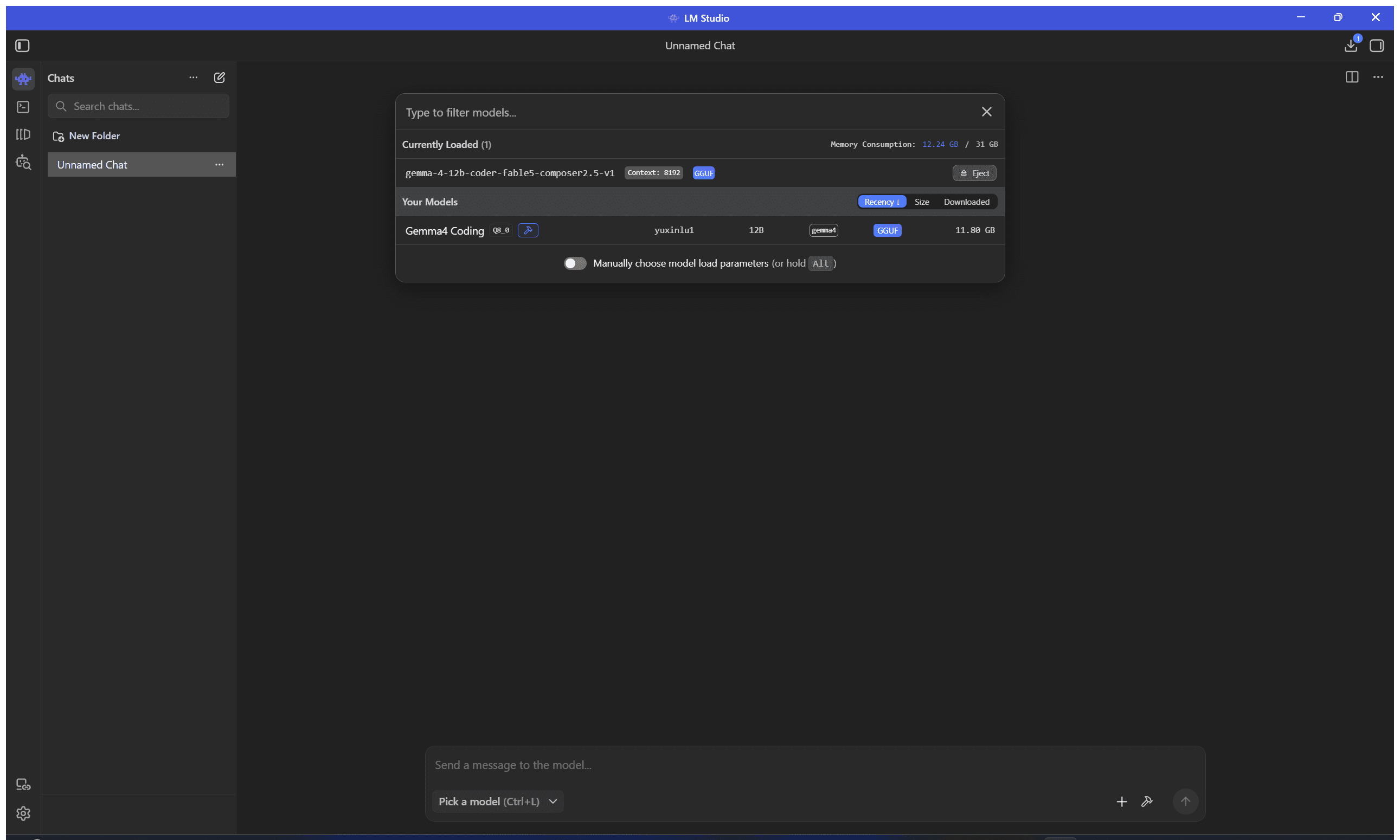Click the gemma4 architecture tag
Screen dimensions: 1400x840
824,230
